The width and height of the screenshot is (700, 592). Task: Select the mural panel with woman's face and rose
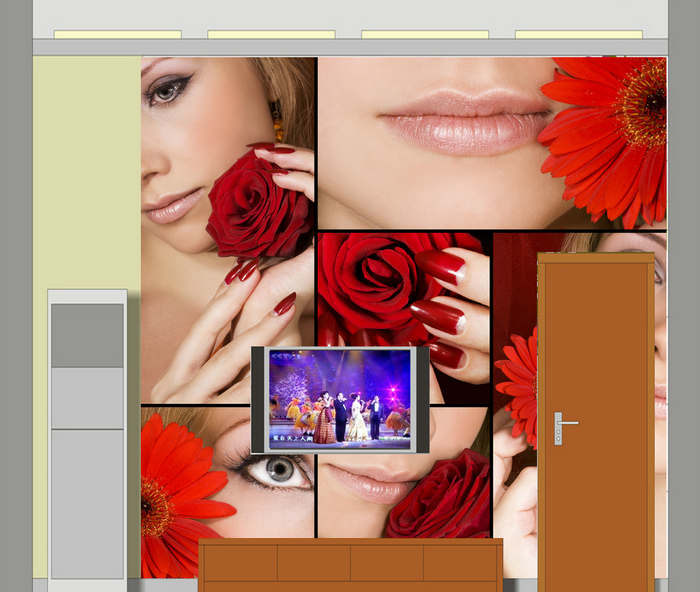coord(228,230)
